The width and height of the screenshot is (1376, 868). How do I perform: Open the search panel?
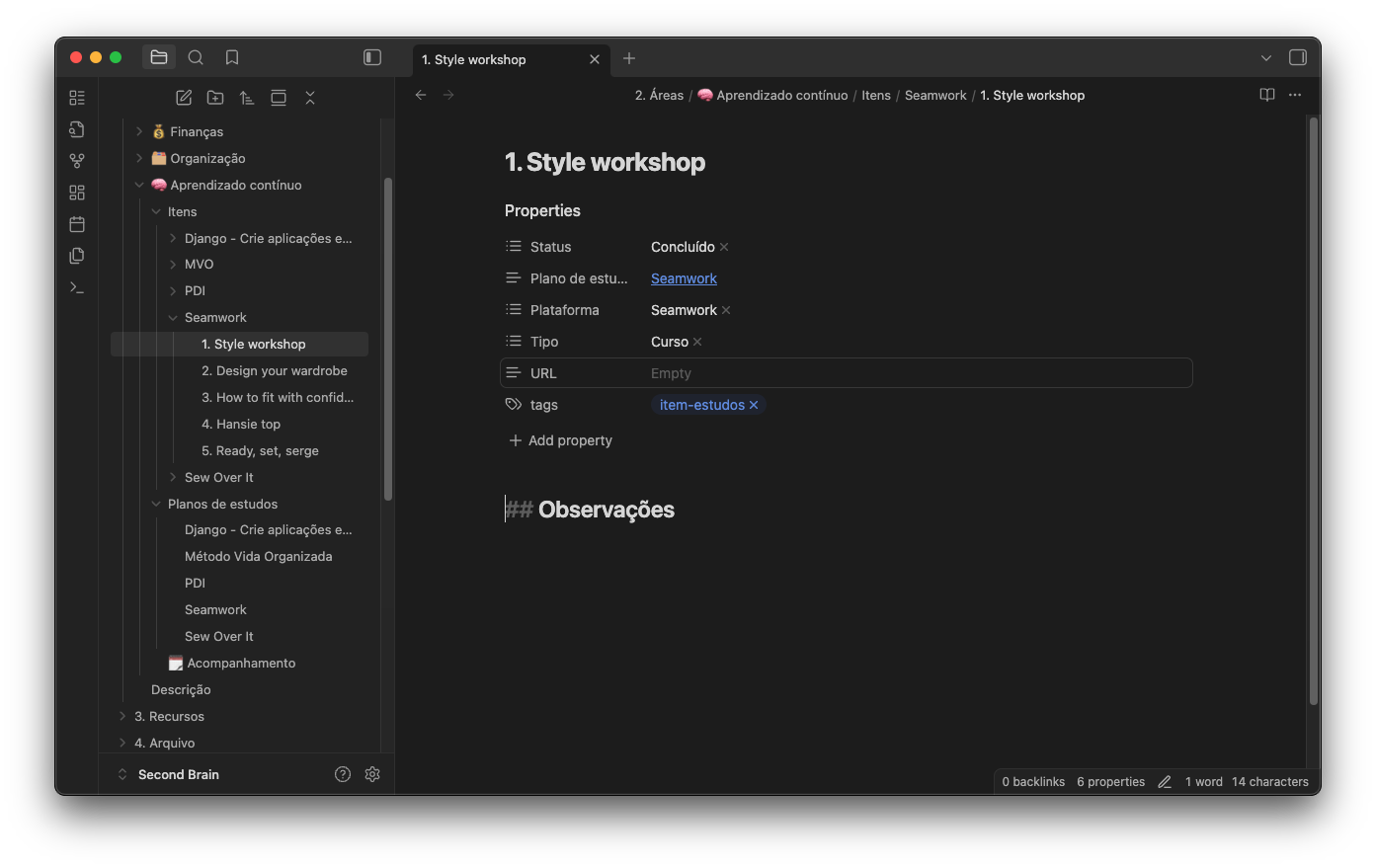(x=196, y=58)
